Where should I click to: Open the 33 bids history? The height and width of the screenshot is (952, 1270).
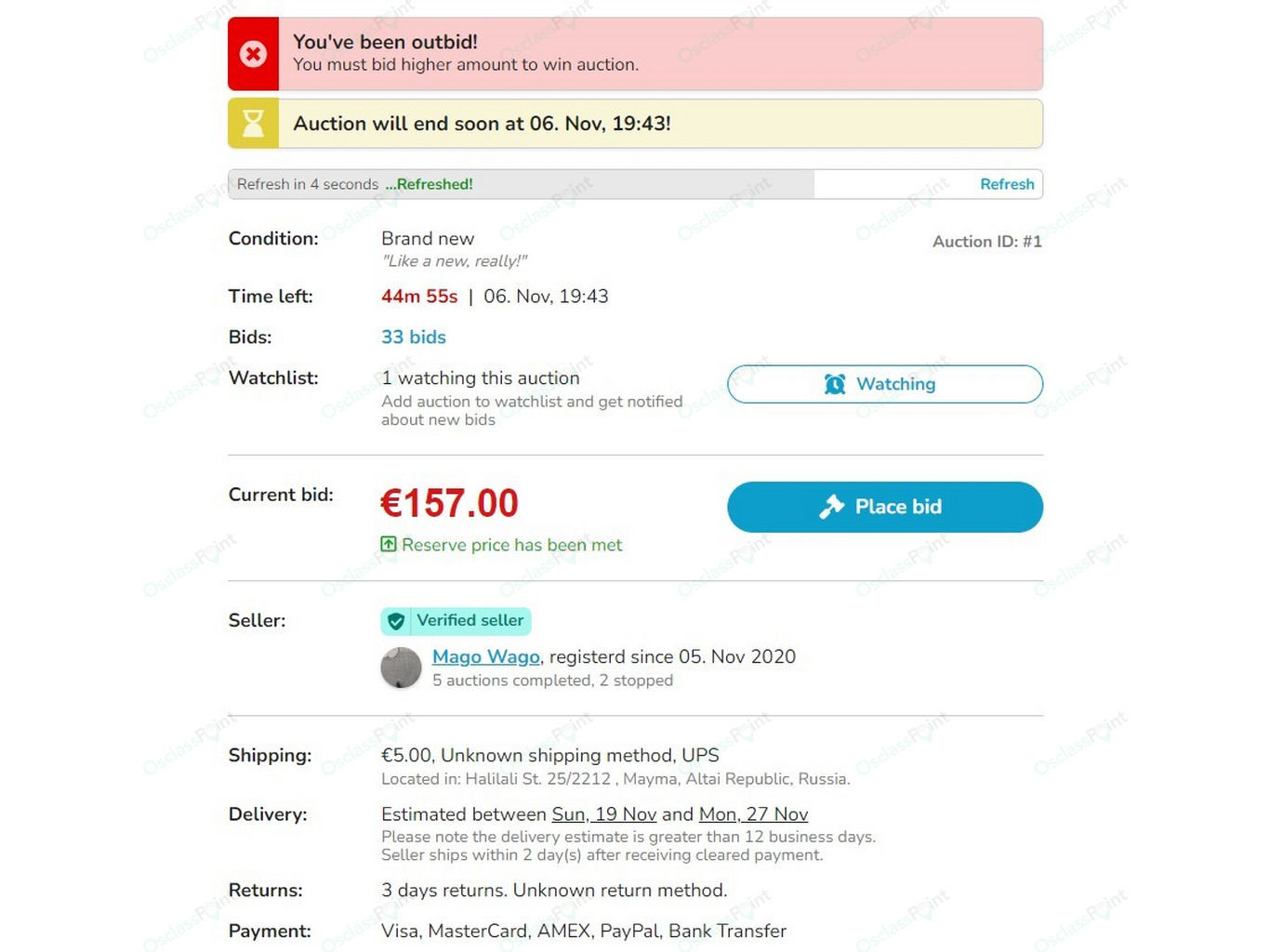(x=414, y=337)
